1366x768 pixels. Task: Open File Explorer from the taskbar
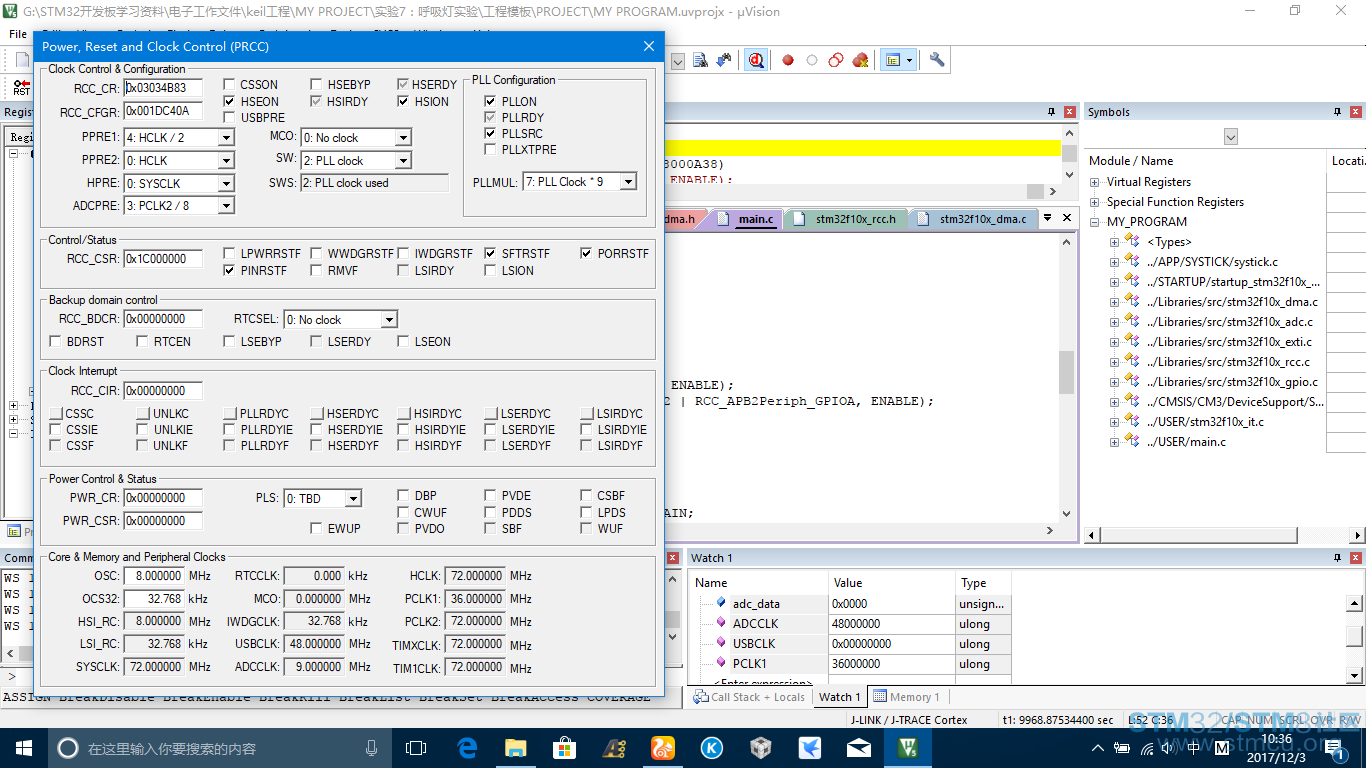pyautogui.click(x=516, y=747)
